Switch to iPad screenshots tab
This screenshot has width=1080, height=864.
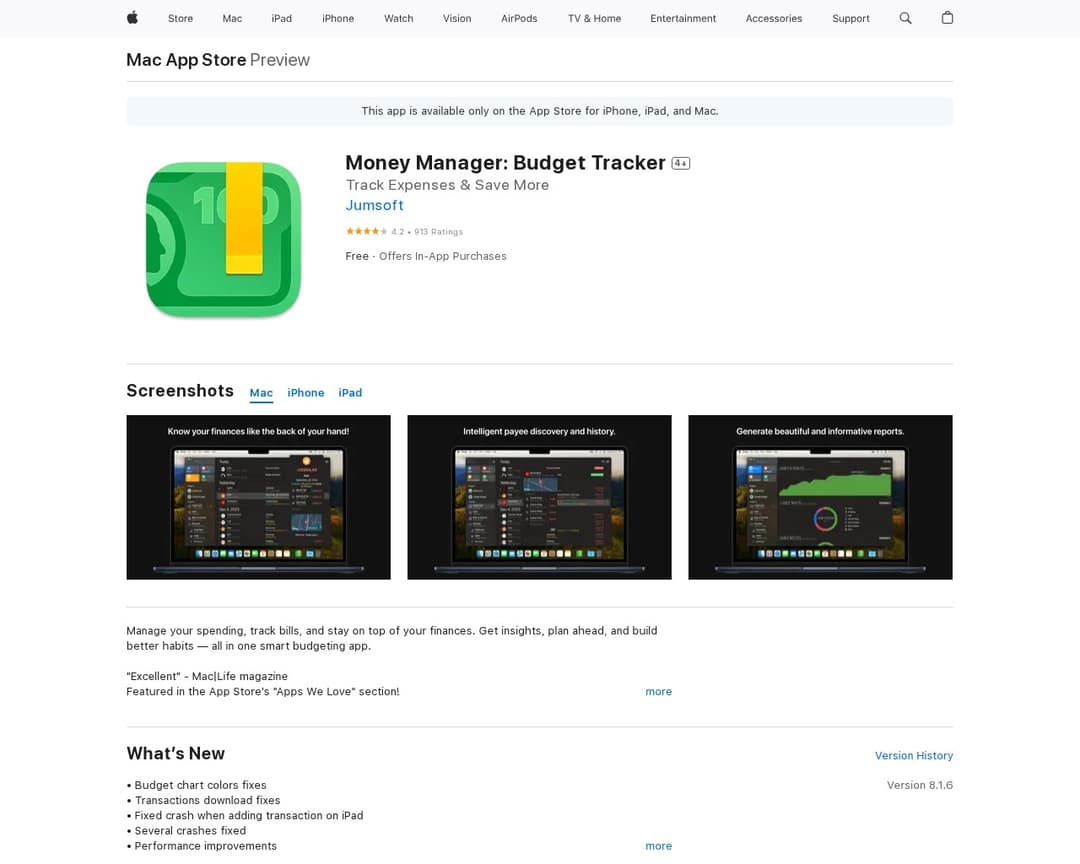(x=350, y=393)
